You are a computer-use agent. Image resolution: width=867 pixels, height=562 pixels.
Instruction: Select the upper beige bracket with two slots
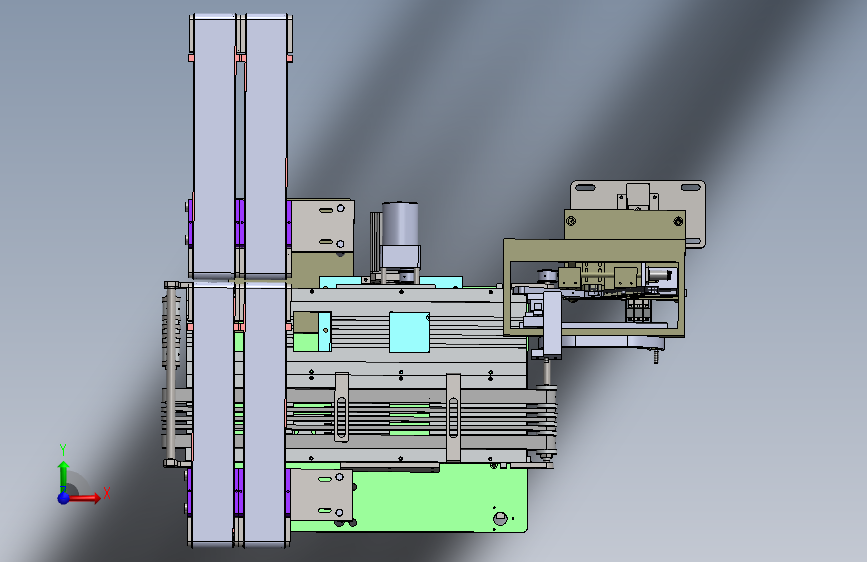coord(322,226)
